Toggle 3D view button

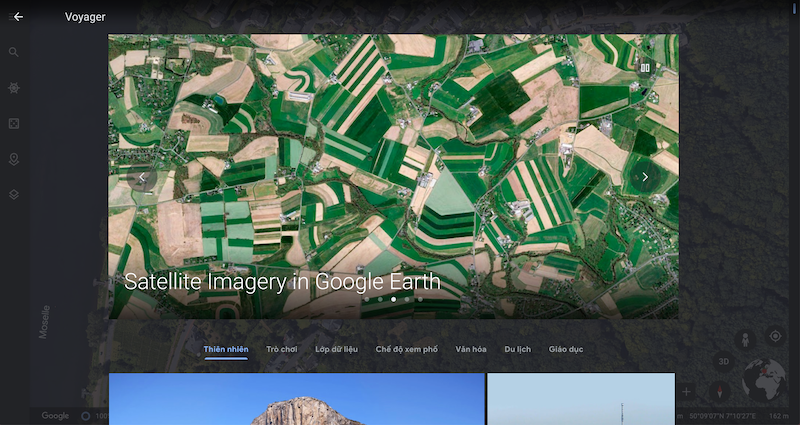click(x=723, y=360)
